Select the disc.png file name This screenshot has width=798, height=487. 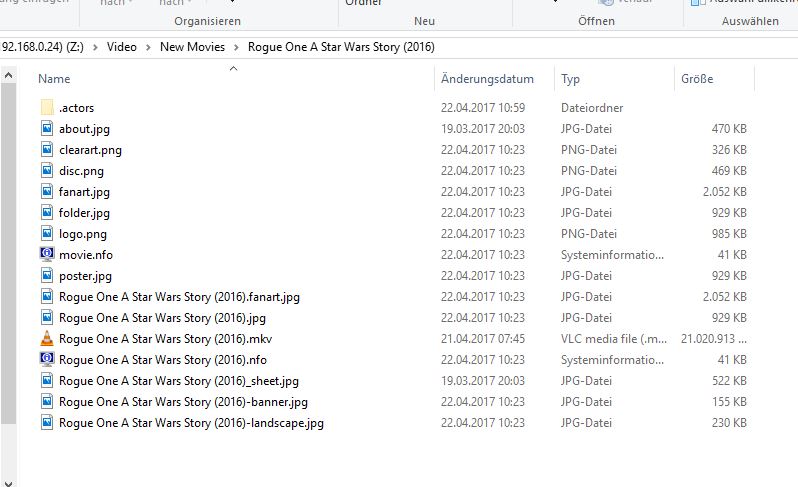tap(81, 171)
